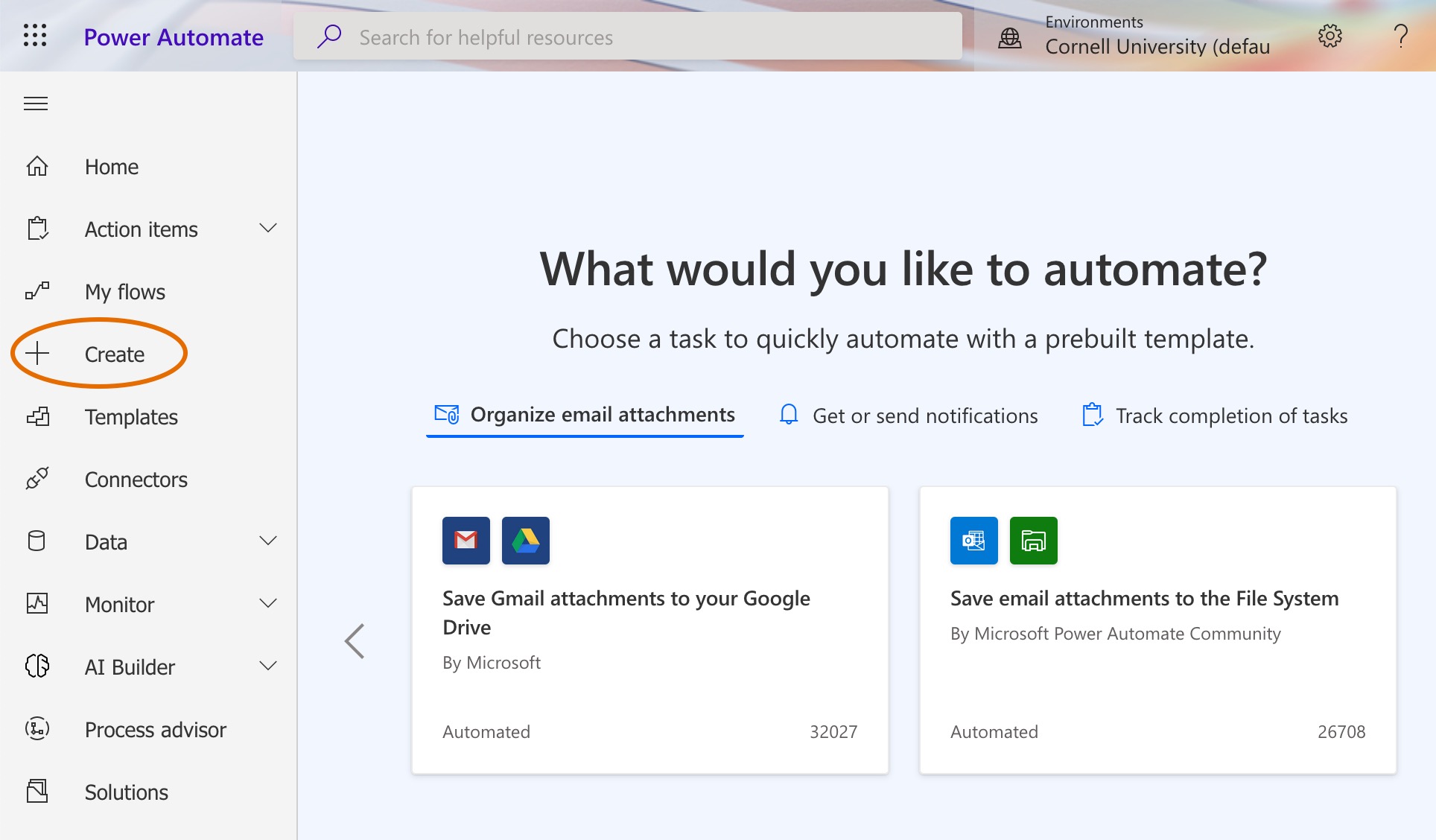Click the Search for helpful resources field
The width and height of the screenshot is (1436, 840).
coord(628,36)
